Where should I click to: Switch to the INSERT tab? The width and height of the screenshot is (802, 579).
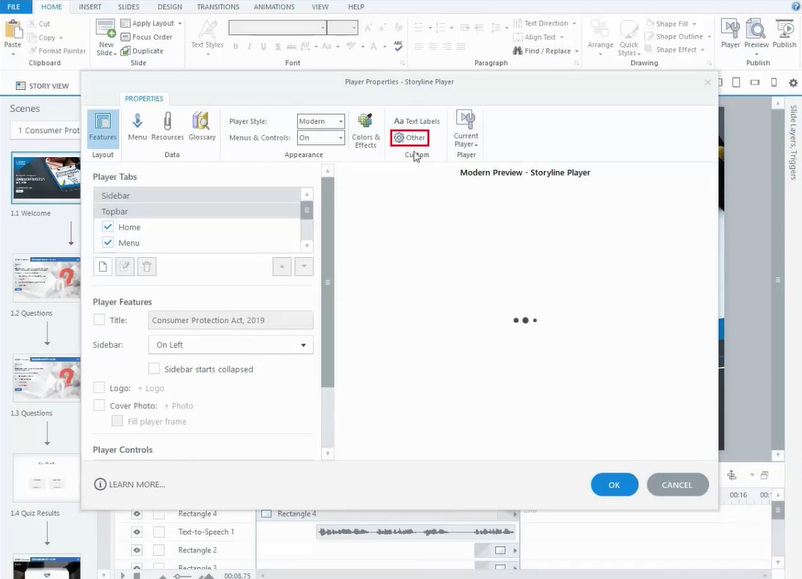(90, 7)
